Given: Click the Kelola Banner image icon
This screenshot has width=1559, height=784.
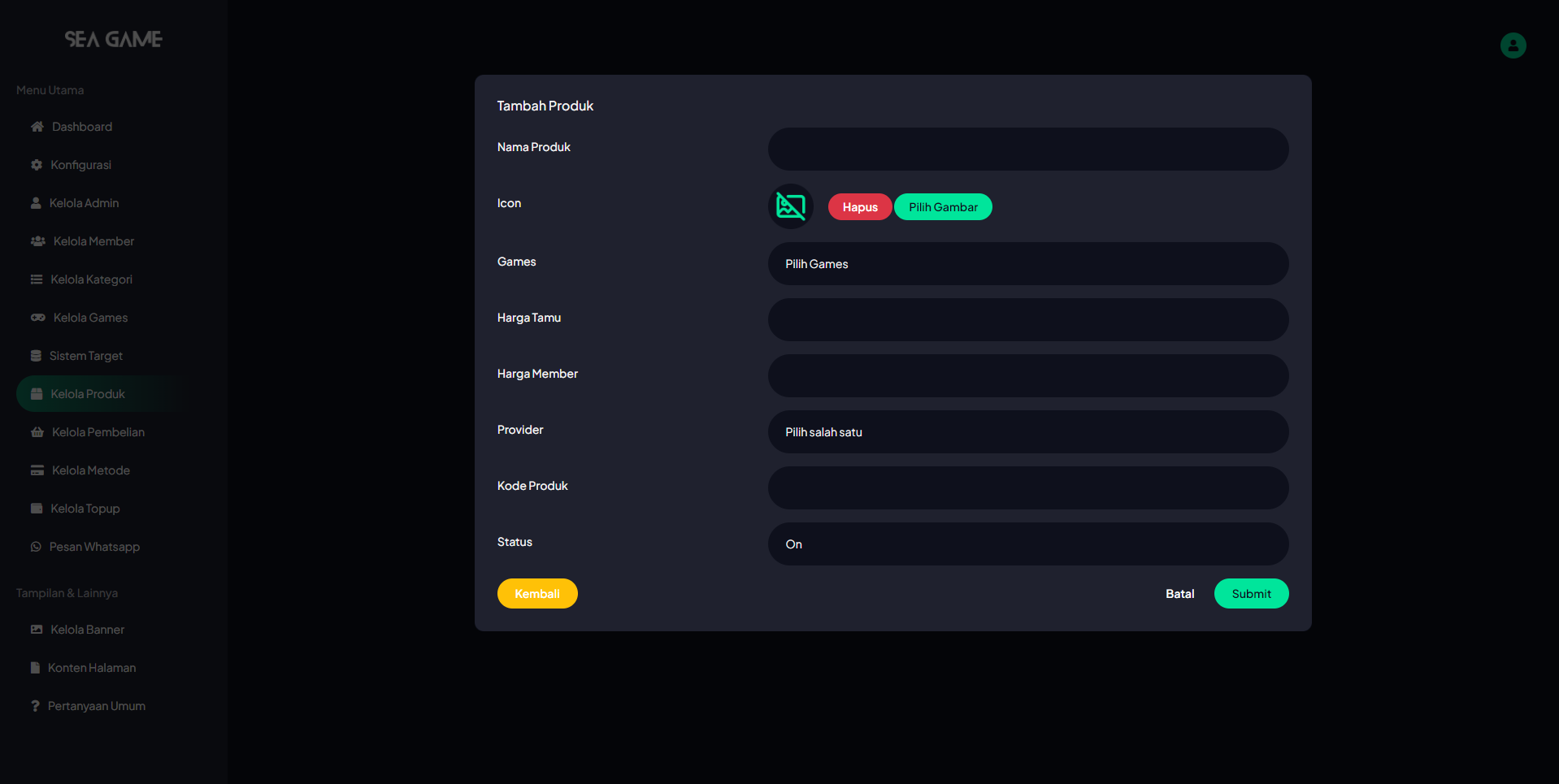Looking at the screenshot, I should tap(37, 630).
